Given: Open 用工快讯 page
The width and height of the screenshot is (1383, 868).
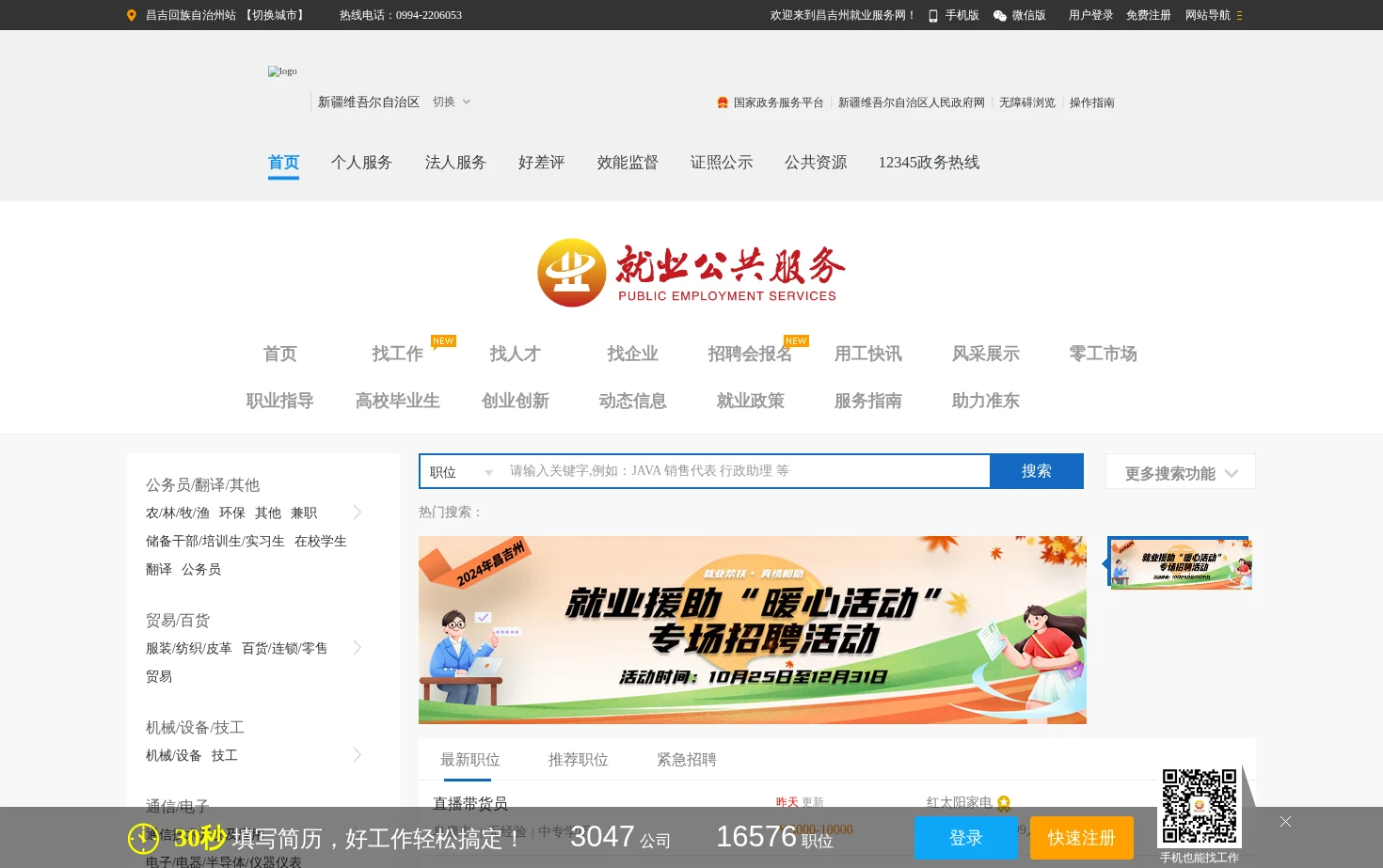Looking at the screenshot, I should (867, 354).
